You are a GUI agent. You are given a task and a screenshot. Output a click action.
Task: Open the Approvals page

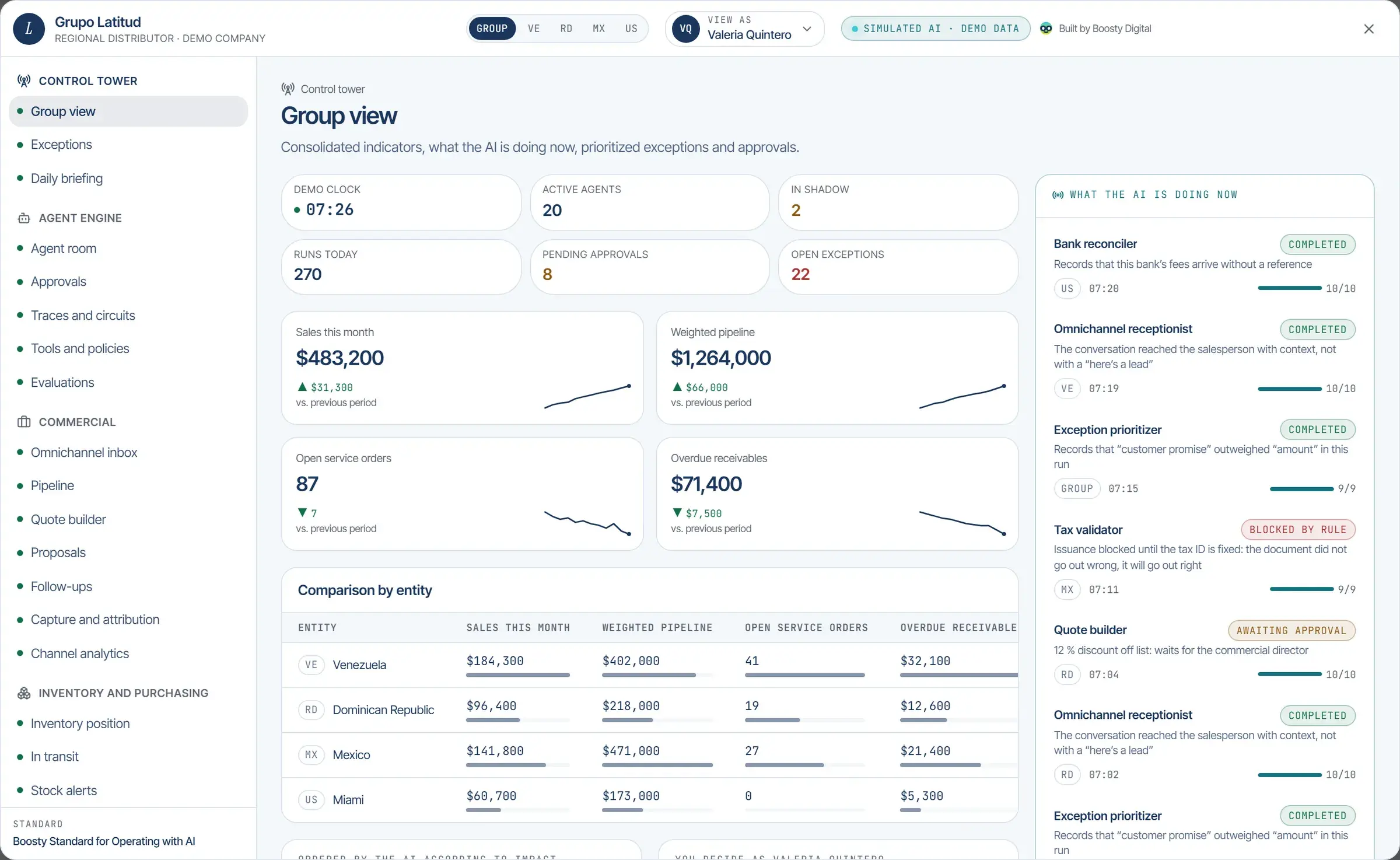coord(128,282)
